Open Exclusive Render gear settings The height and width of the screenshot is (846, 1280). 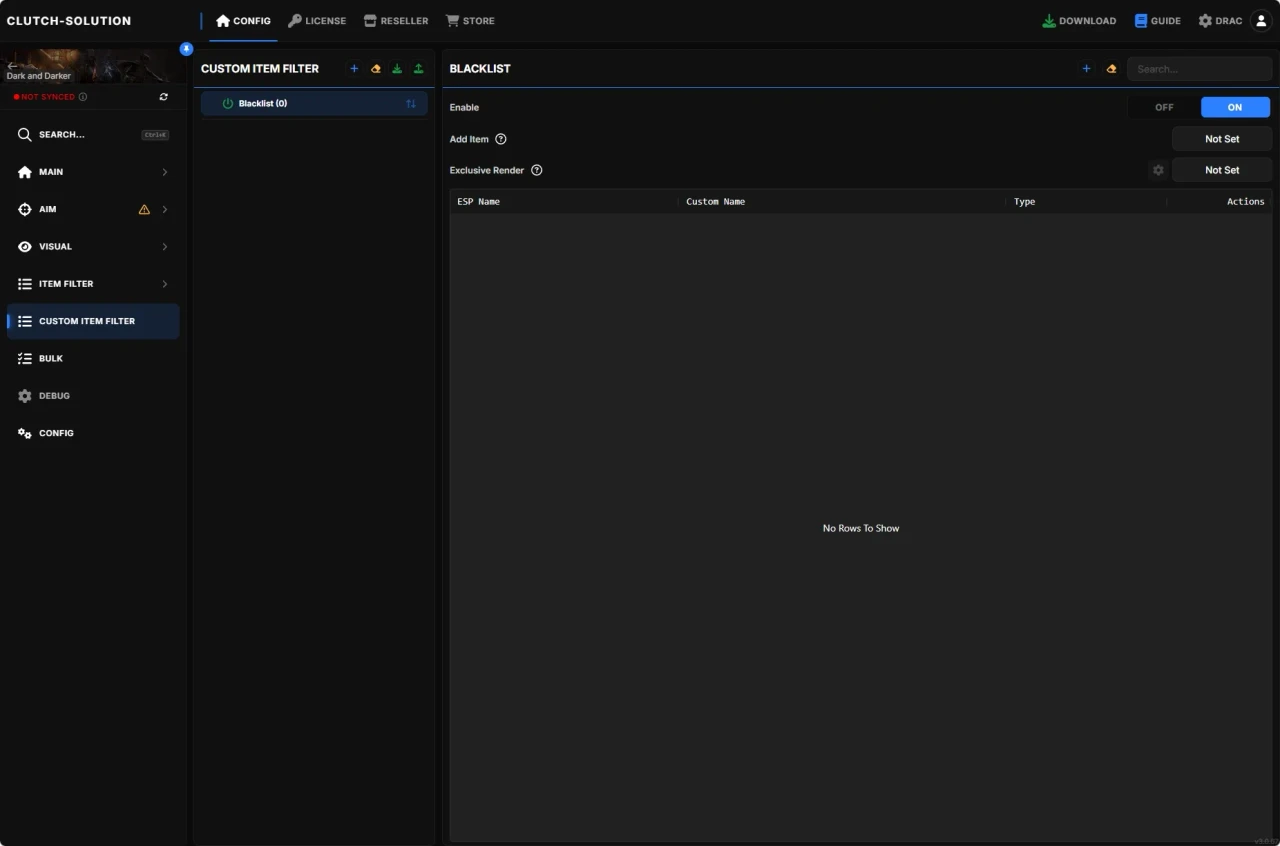coord(1158,170)
